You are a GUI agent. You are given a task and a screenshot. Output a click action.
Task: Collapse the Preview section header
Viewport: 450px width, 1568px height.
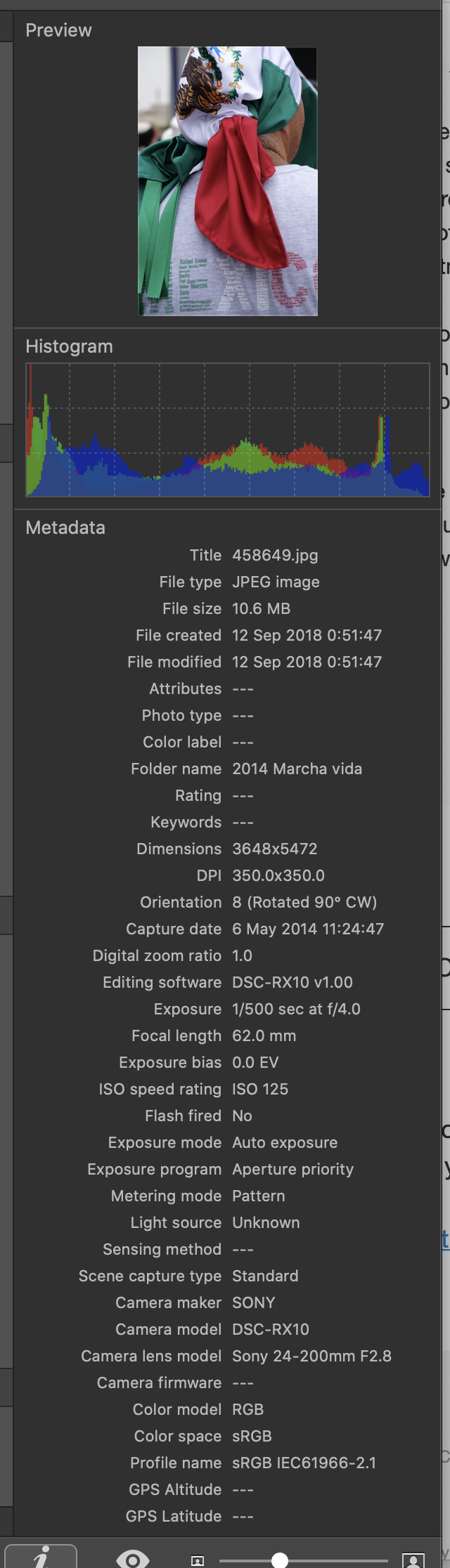tap(59, 30)
